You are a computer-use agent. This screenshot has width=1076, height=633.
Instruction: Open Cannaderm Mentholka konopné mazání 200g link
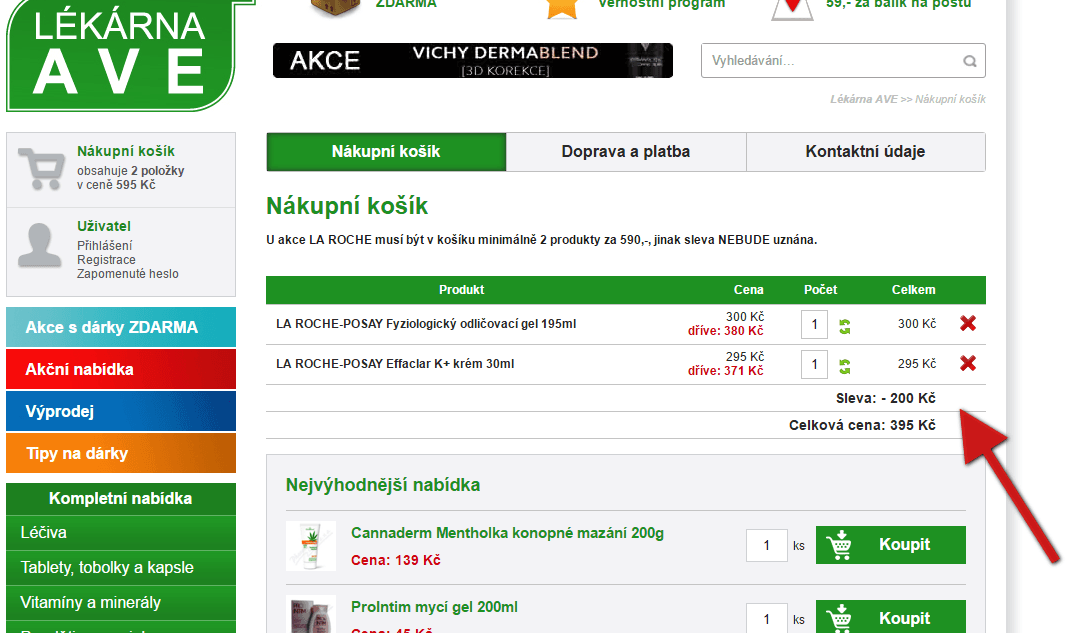507,533
